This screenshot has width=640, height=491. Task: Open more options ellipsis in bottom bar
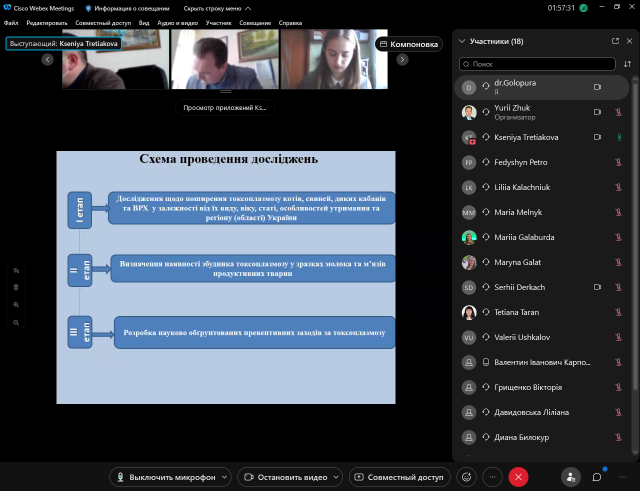(x=493, y=477)
